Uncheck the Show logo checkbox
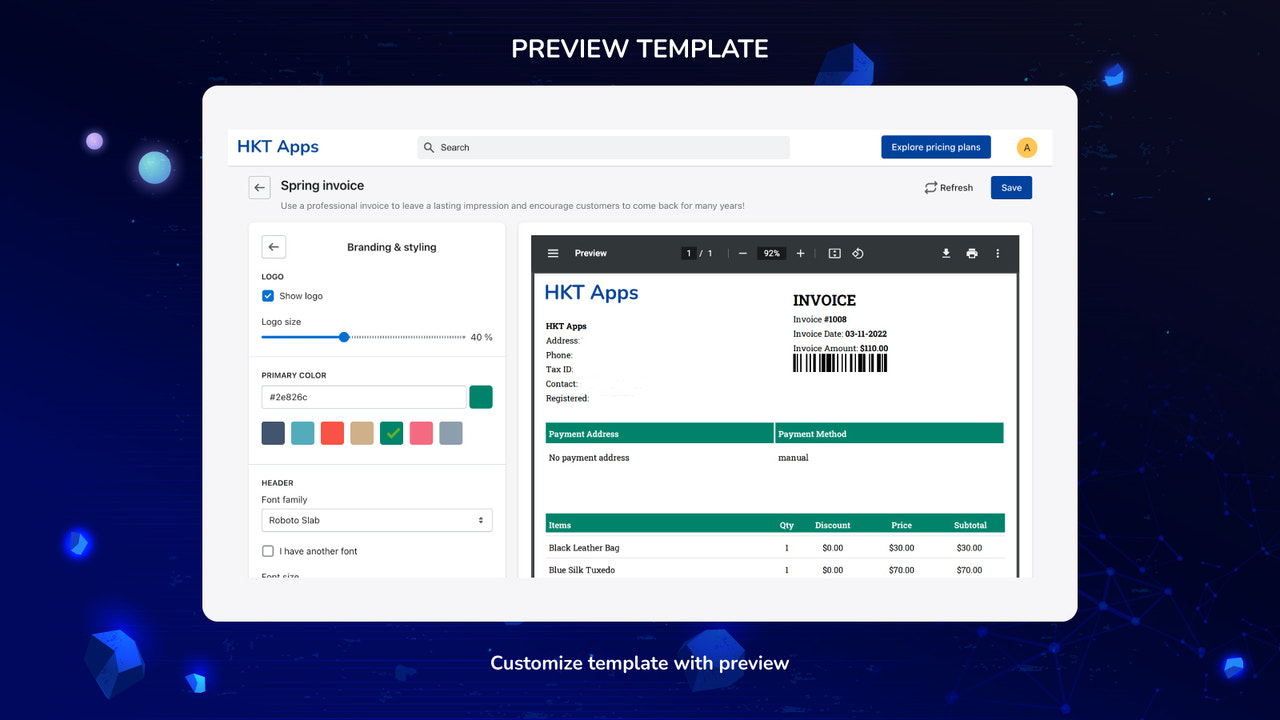 coord(268,295)
